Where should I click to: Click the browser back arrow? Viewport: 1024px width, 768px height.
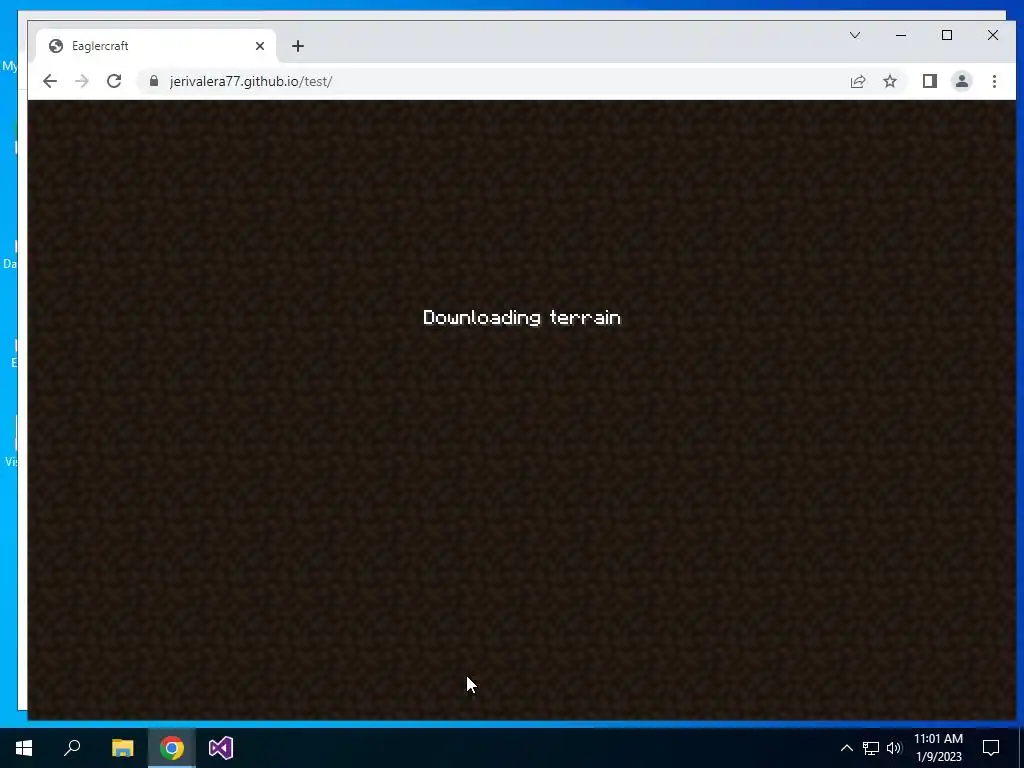[x=50, y=81]
